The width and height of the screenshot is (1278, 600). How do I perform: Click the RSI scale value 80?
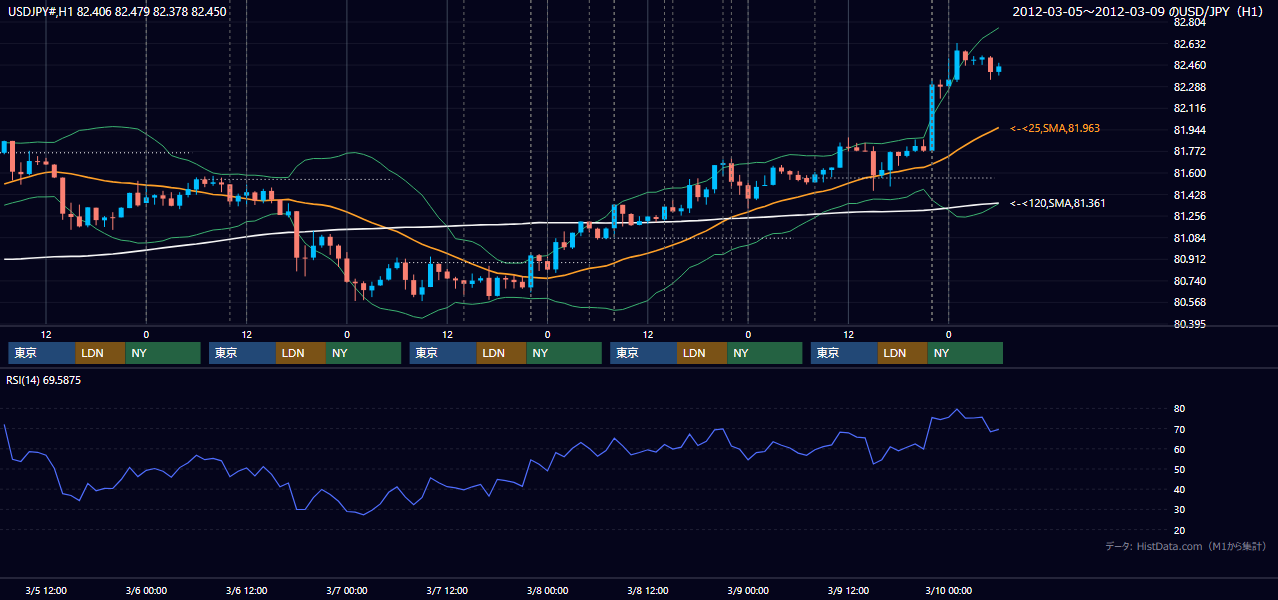(1179, 409)
